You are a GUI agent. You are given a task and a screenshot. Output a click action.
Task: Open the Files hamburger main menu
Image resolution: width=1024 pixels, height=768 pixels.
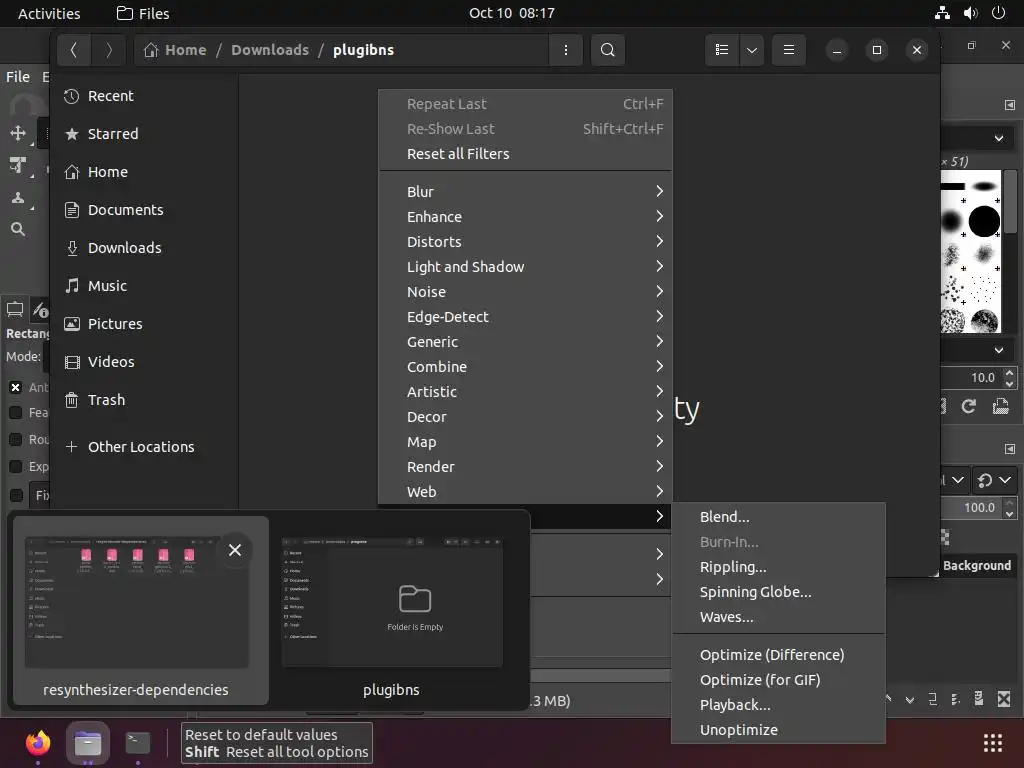point(788,50)
